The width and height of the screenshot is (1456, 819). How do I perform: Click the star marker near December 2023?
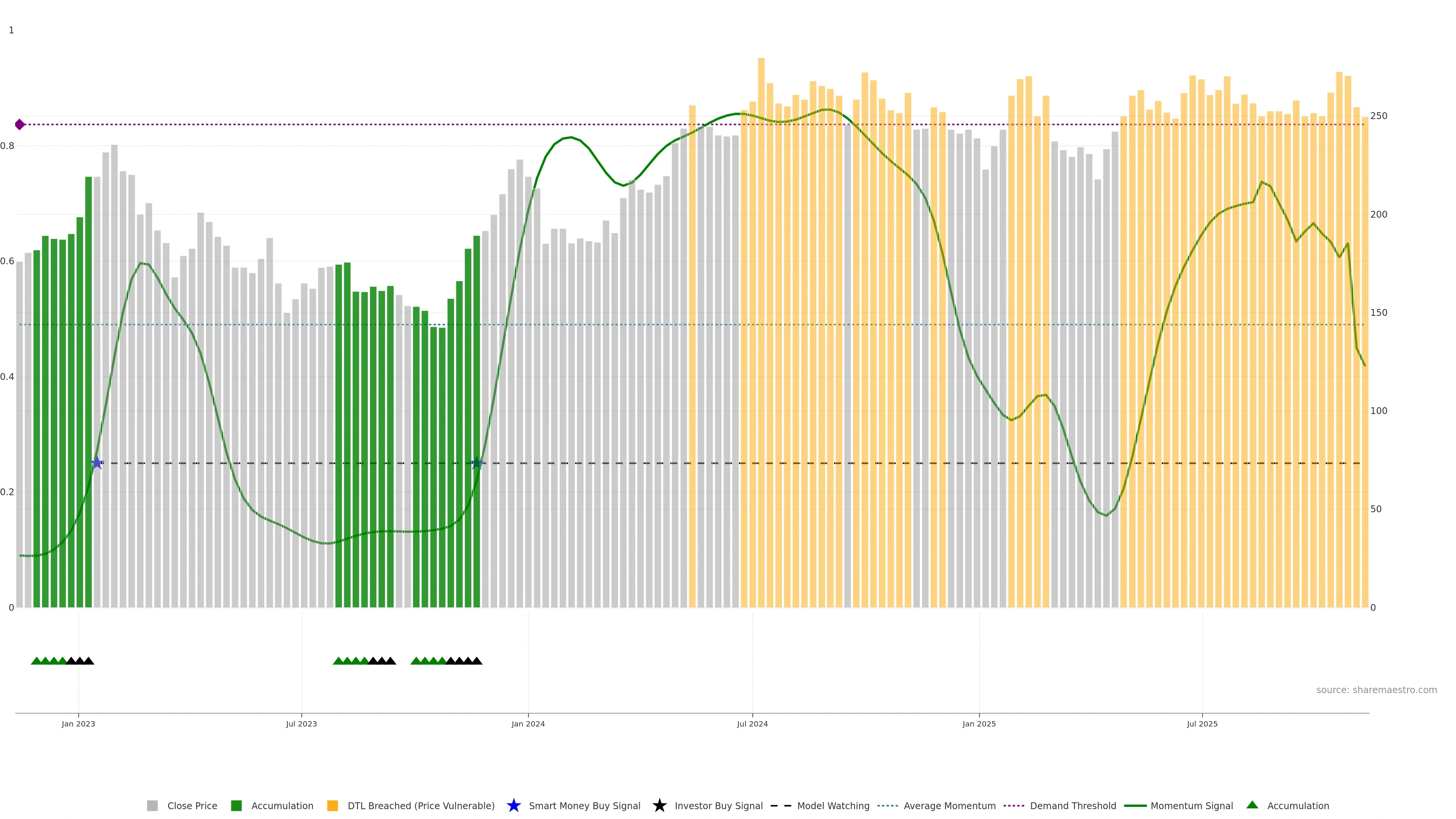point(477,463)
